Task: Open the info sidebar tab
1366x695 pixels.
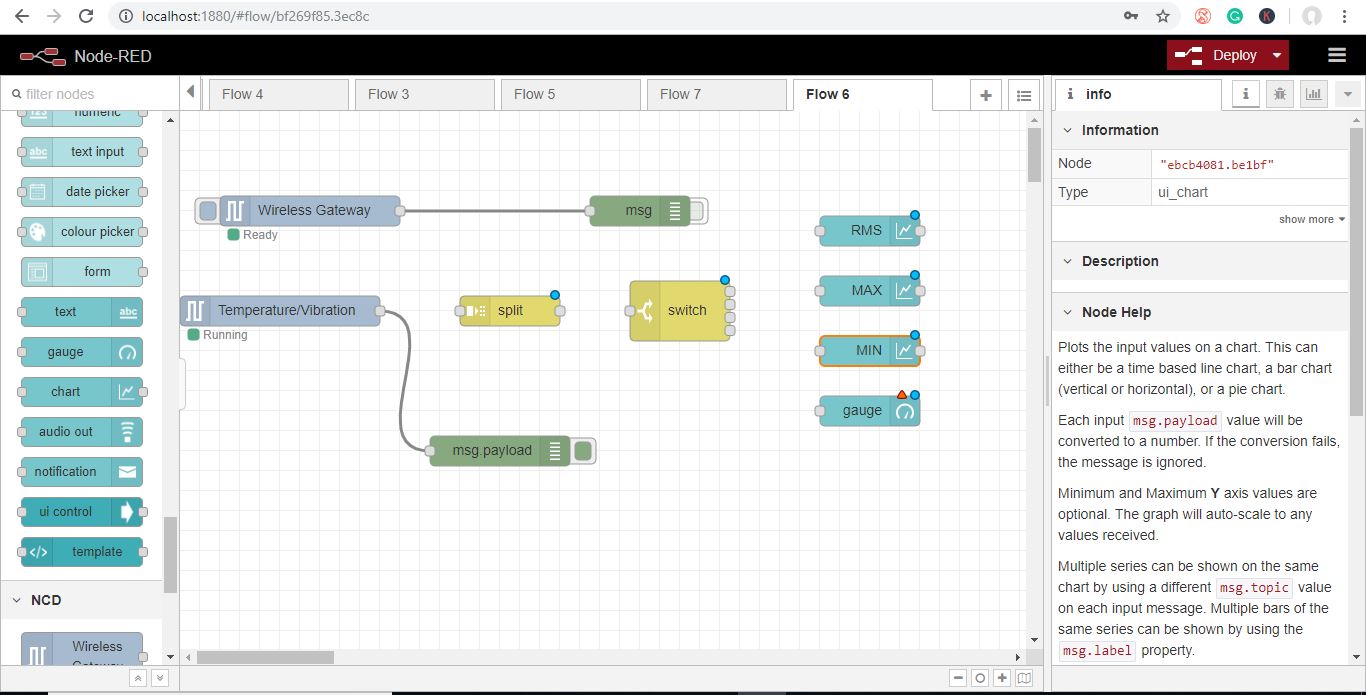Action: tap(1138, 94)
